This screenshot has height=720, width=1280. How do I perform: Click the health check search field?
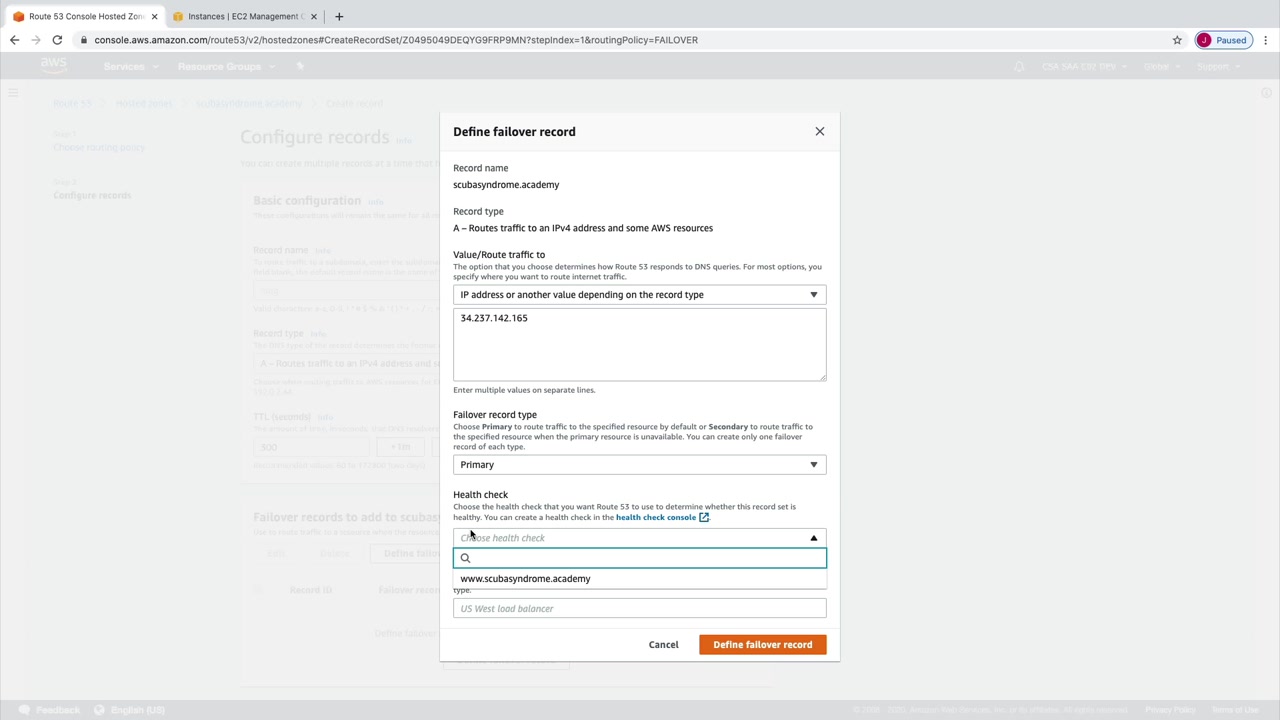[640, 558]
